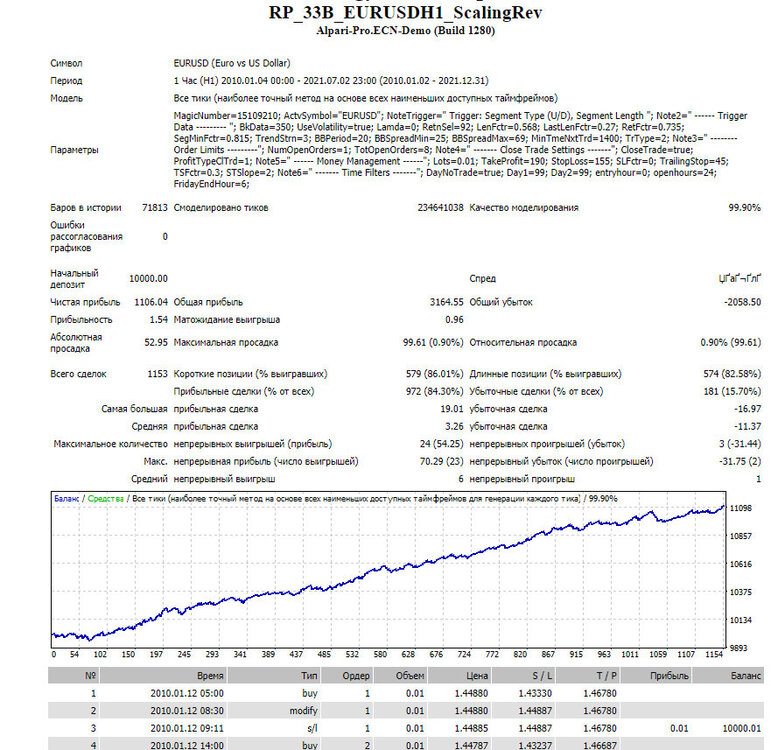The height and width of the screenshot is (750, 771).
Task: Click balance value 10000.01 in row 3
Action: coord(741,728)
